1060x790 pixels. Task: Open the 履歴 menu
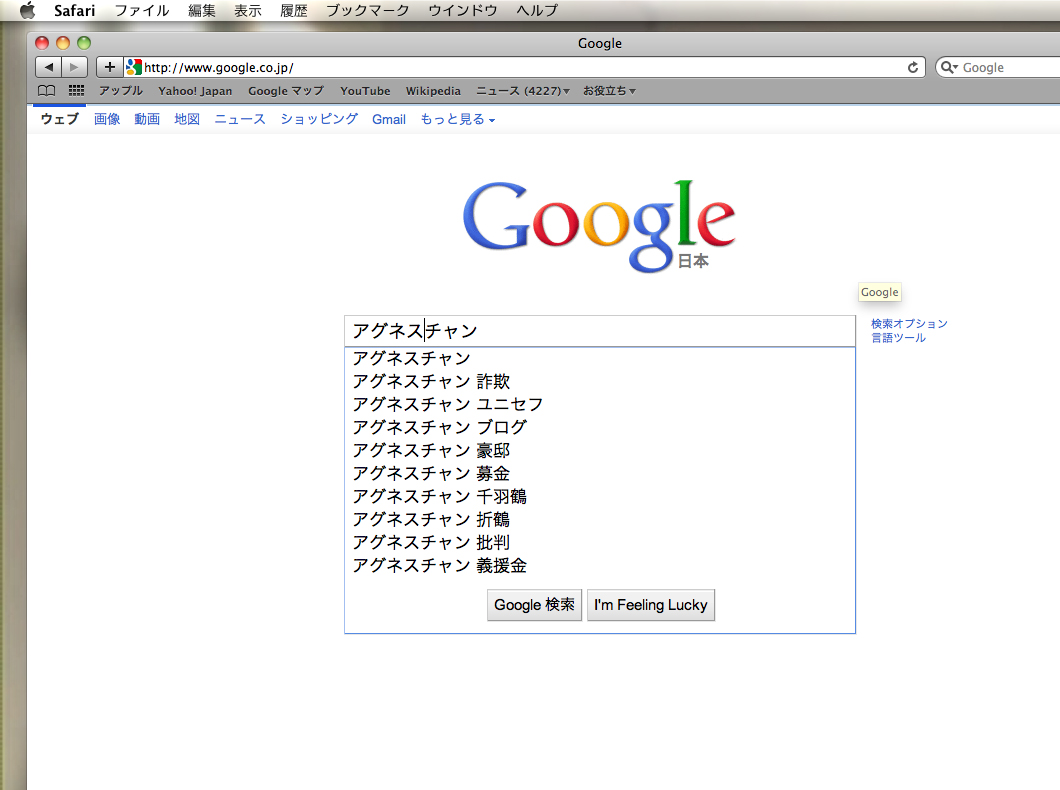coord(293,11)
